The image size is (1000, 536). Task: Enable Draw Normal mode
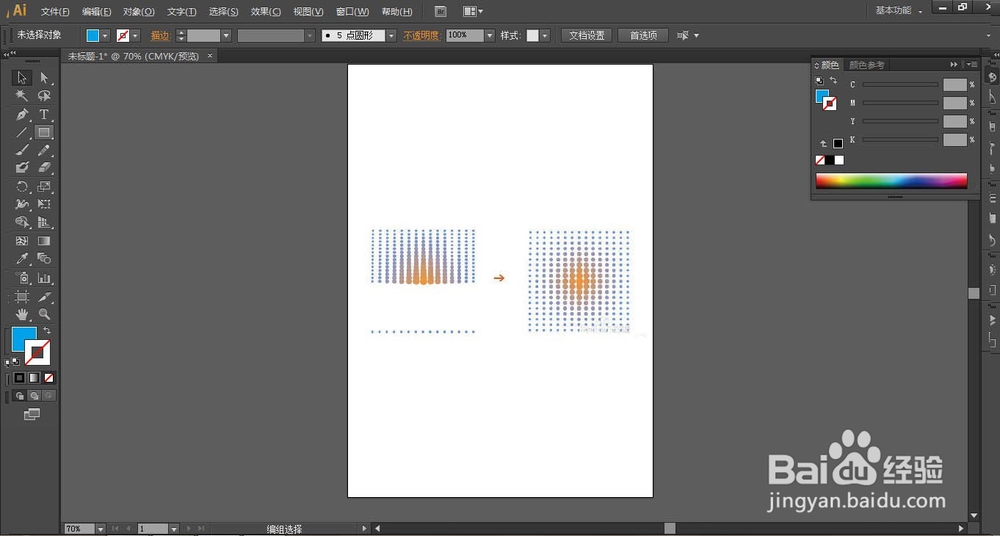coord(19,396)
